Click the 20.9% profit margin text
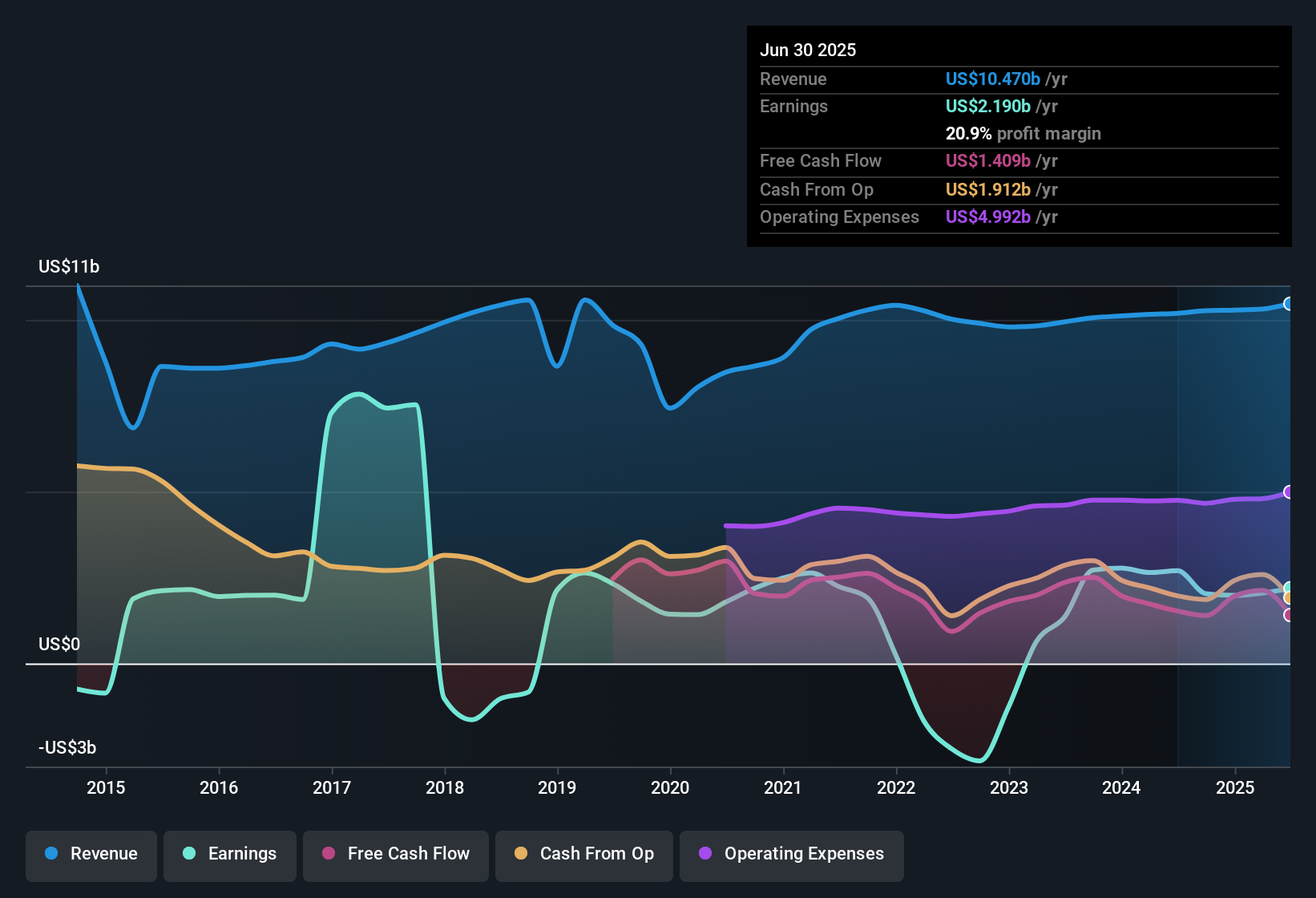The height and width of the screenshot is (898, 1316). (1023, 133)
